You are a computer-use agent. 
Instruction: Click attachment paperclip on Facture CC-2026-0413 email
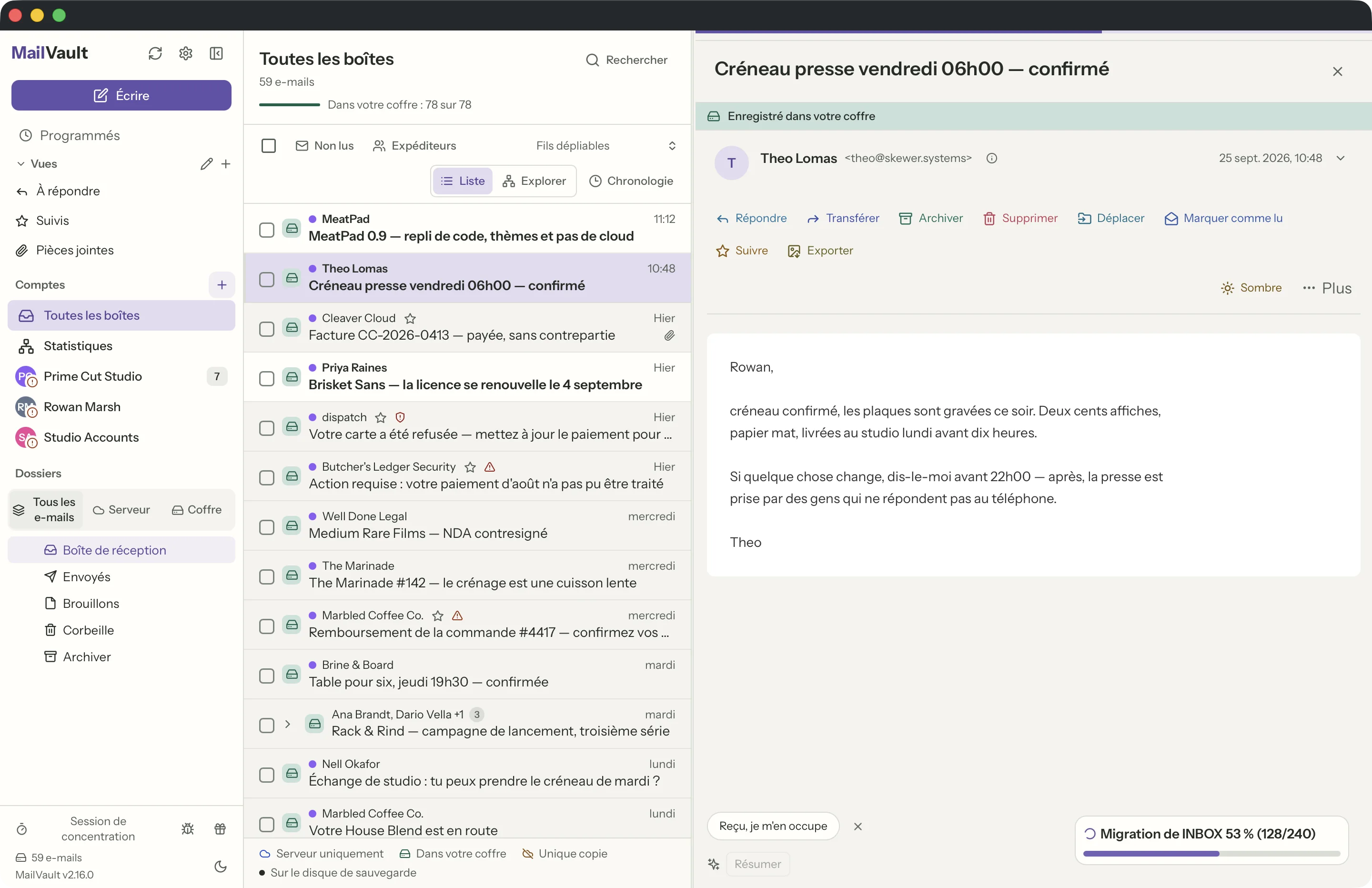(669, 335)
